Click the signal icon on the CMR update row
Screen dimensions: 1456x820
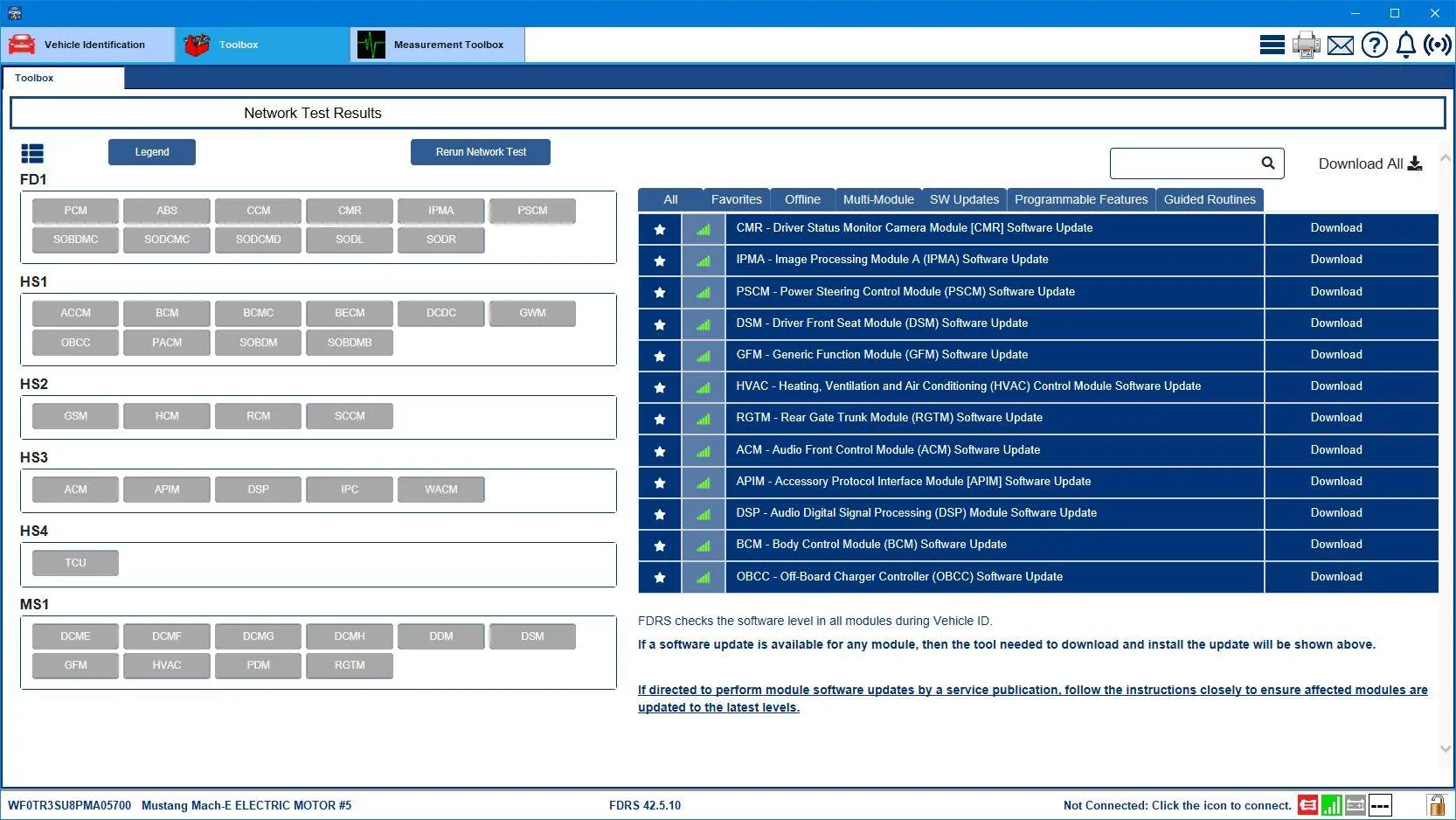pyautogui.click(x=704, y=229)
